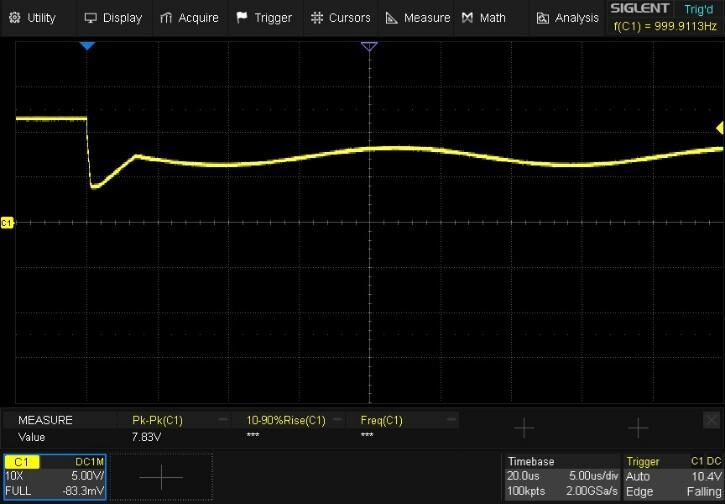Viewport: 725px width, 504px height.
Task: Click the 10-90%Rise(C1) measurement label
Action: [286, 420]
